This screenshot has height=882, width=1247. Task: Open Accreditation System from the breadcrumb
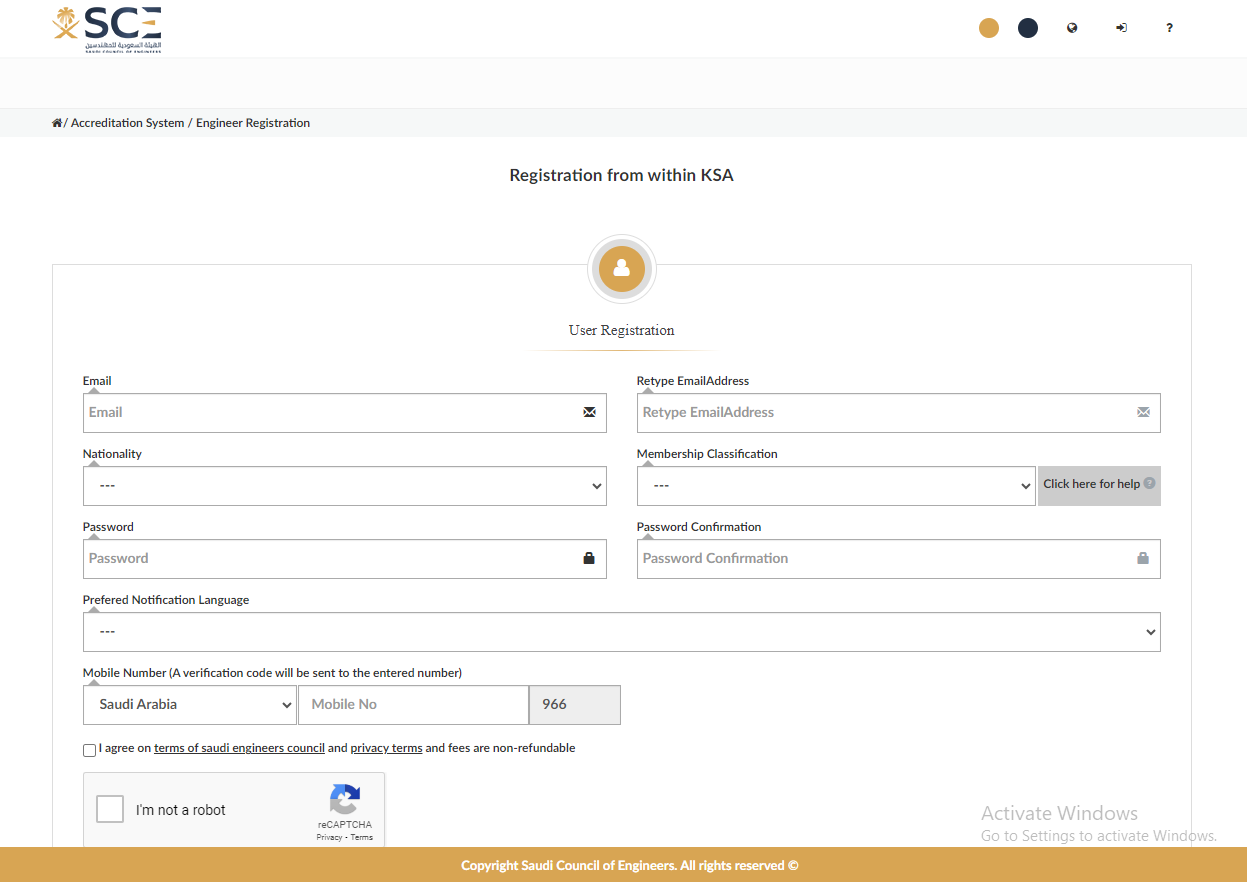[x=127, y=122]
